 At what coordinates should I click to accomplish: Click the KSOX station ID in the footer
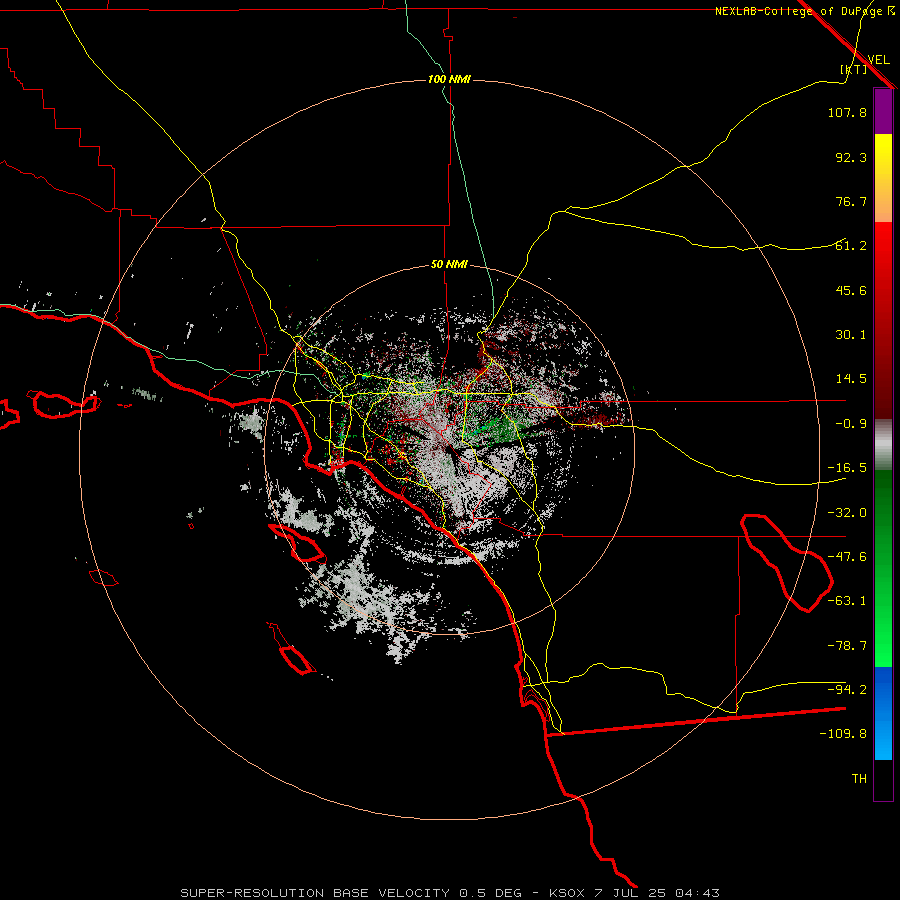tap(567, 893)
